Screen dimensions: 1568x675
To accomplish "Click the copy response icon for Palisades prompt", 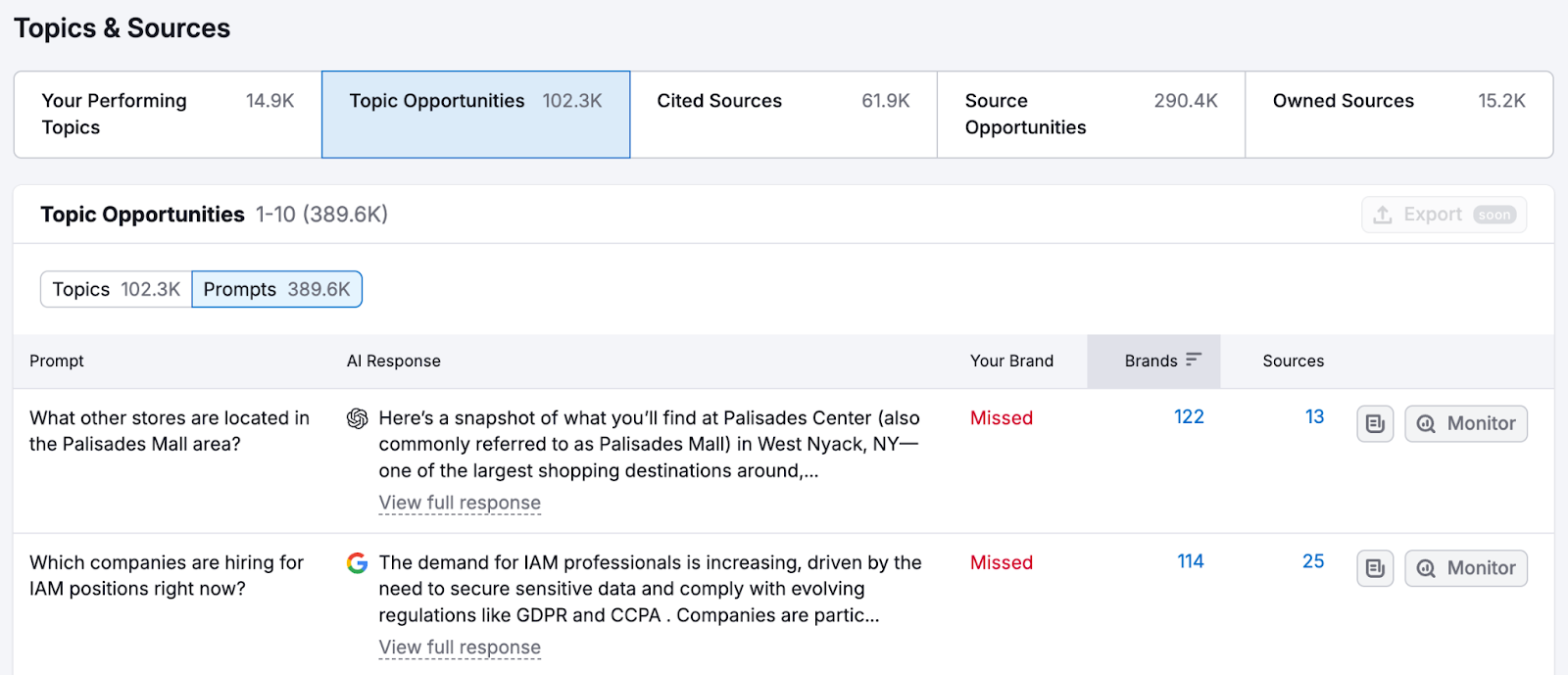I will pos(1374,423).
